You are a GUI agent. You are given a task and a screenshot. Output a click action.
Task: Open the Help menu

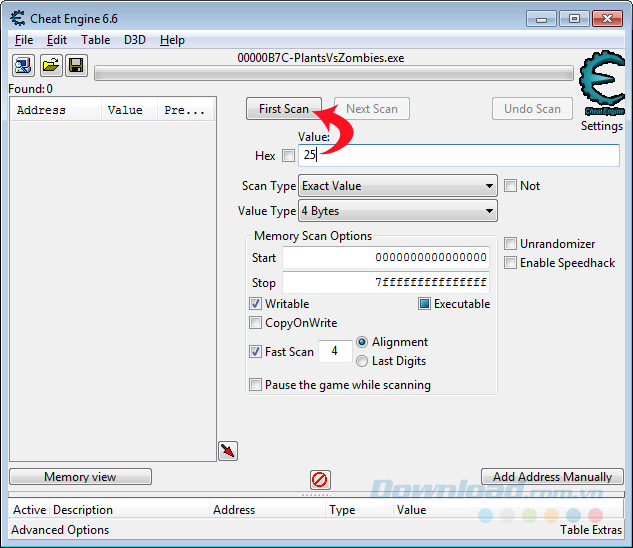172,40
